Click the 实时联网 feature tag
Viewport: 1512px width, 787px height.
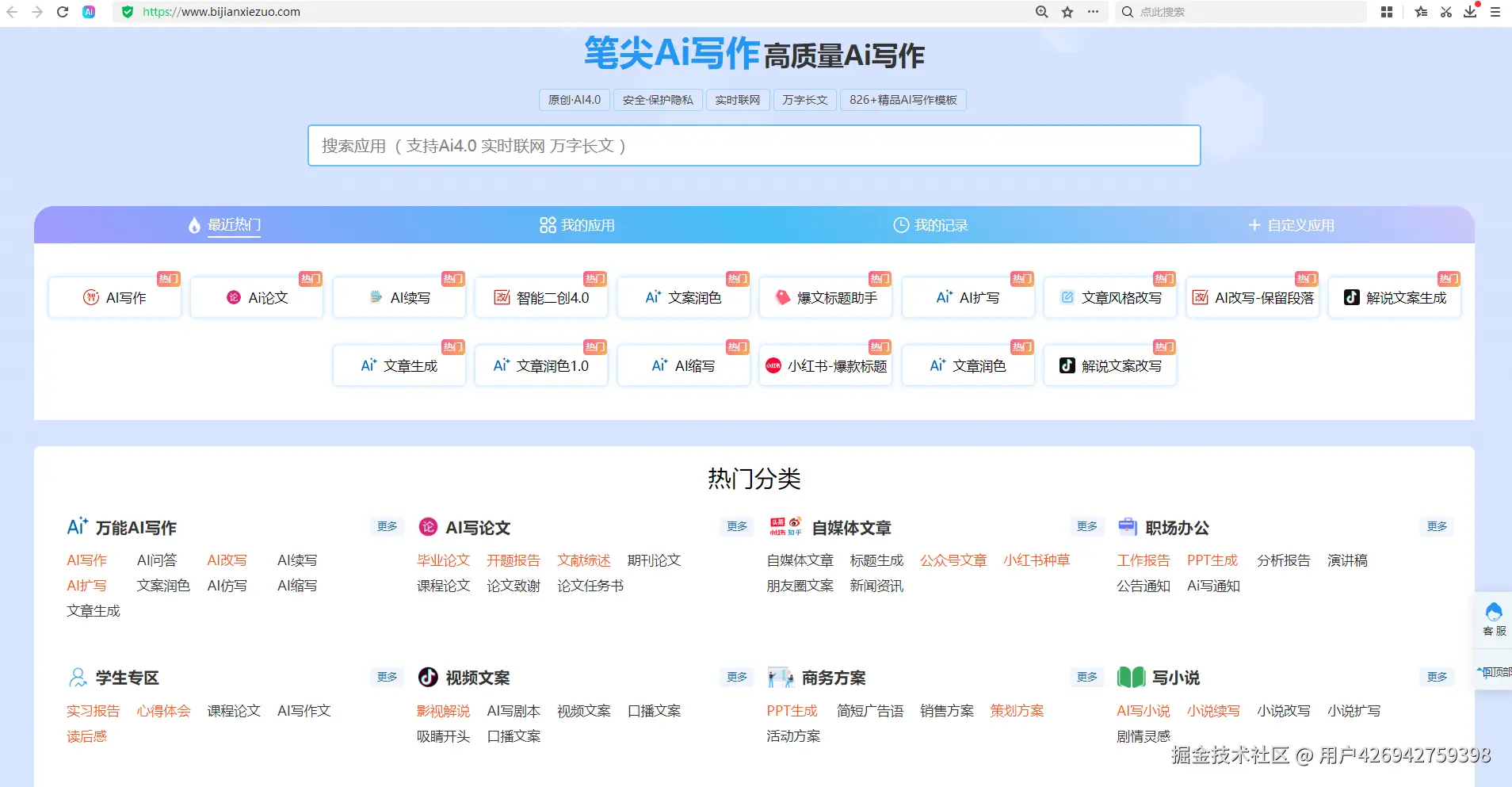[738, 100]
